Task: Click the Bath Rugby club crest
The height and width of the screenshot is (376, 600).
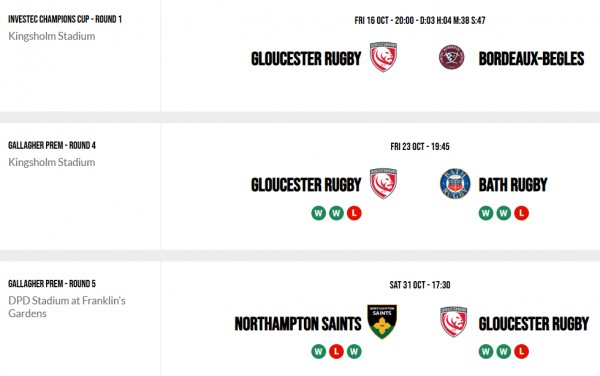Action: pos(455,184)
